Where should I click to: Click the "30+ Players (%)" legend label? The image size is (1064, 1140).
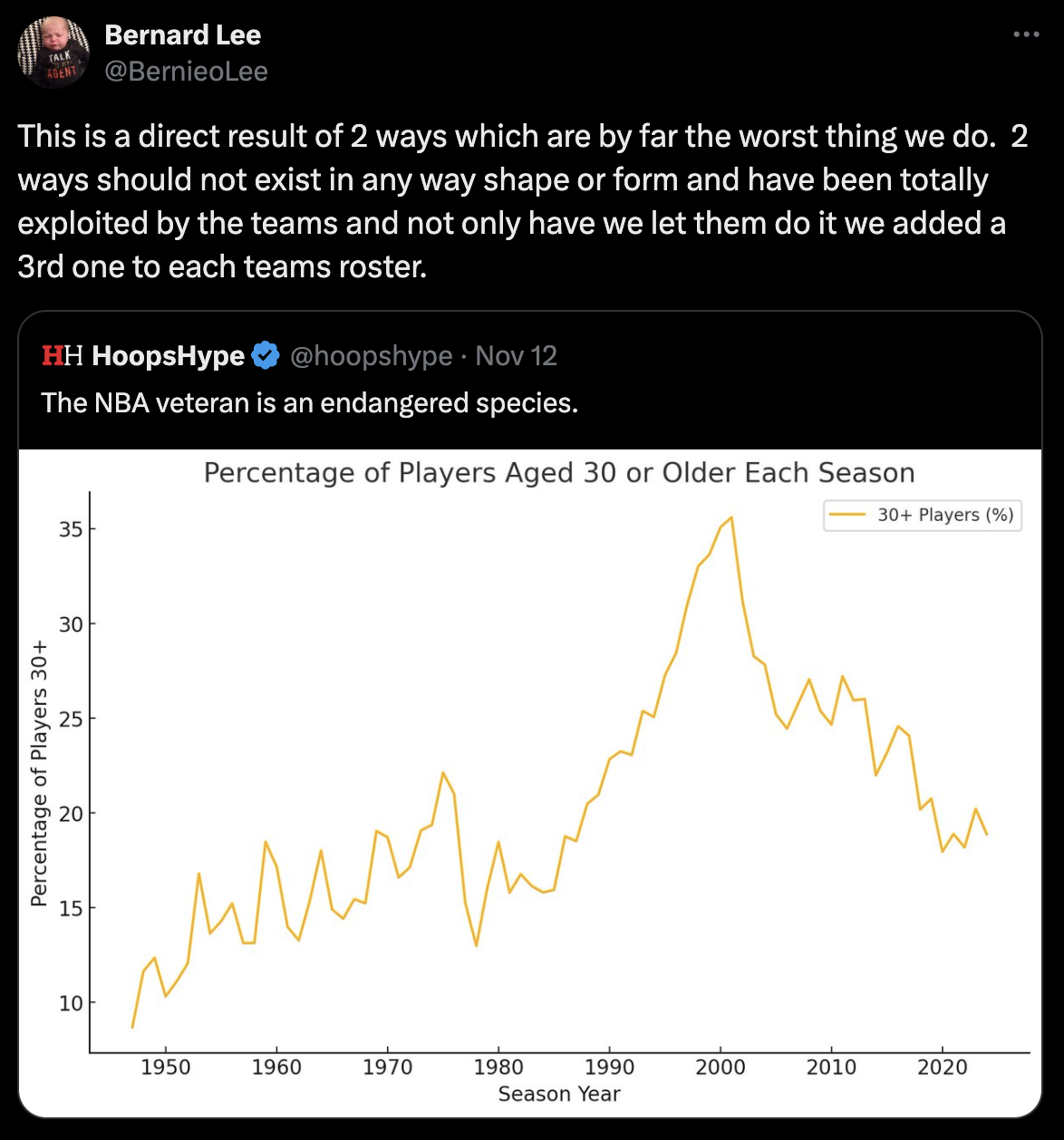945,515
